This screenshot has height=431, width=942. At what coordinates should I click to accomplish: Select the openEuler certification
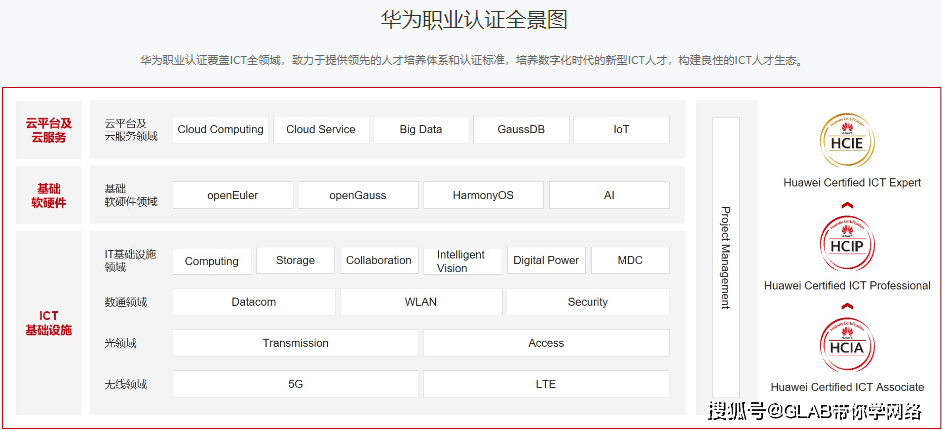pyautogui.click(x=233, y=195)
